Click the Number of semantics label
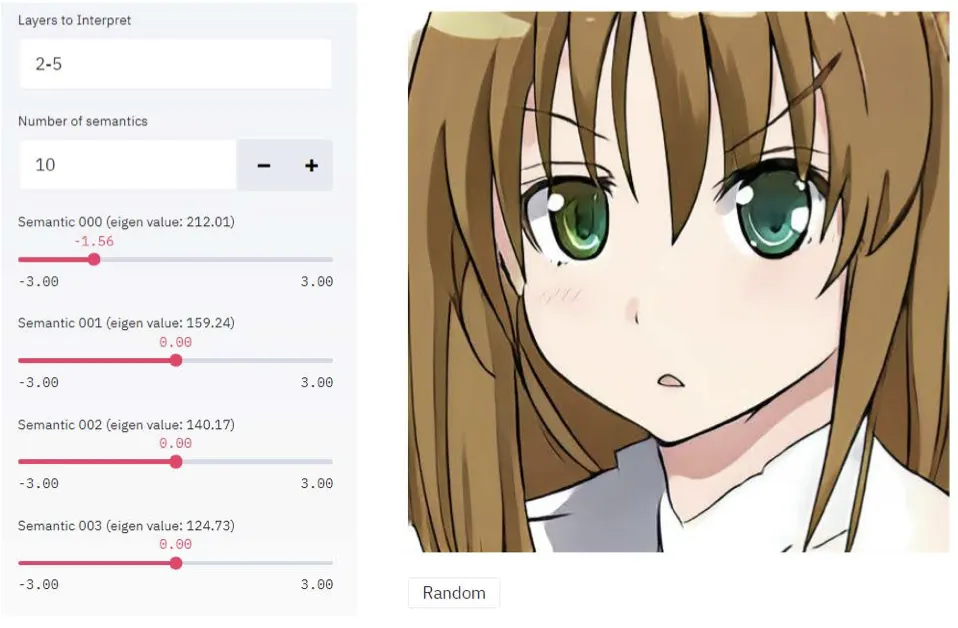Viewport: 958px width, 628px height. [x=82, y=121]
